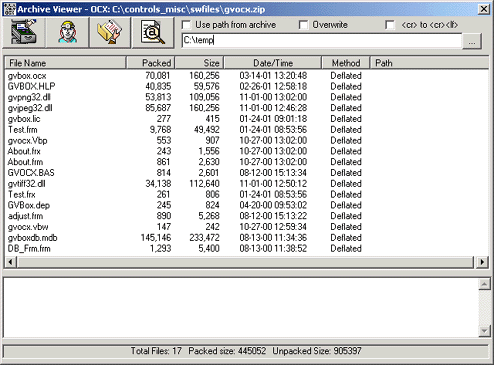Click the Archive Viewer title bar icon
Screen dimensions: 494x365
[9, 9]
